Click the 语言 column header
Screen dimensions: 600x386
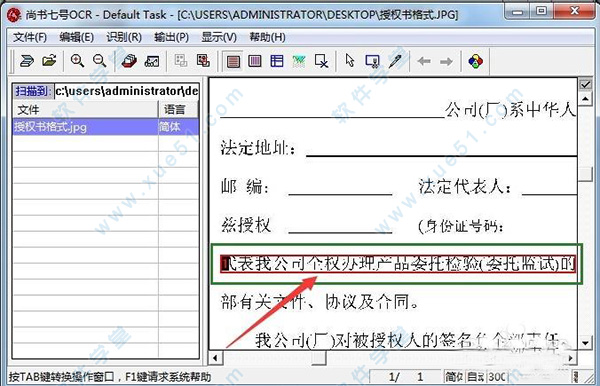tap(178, 110)
